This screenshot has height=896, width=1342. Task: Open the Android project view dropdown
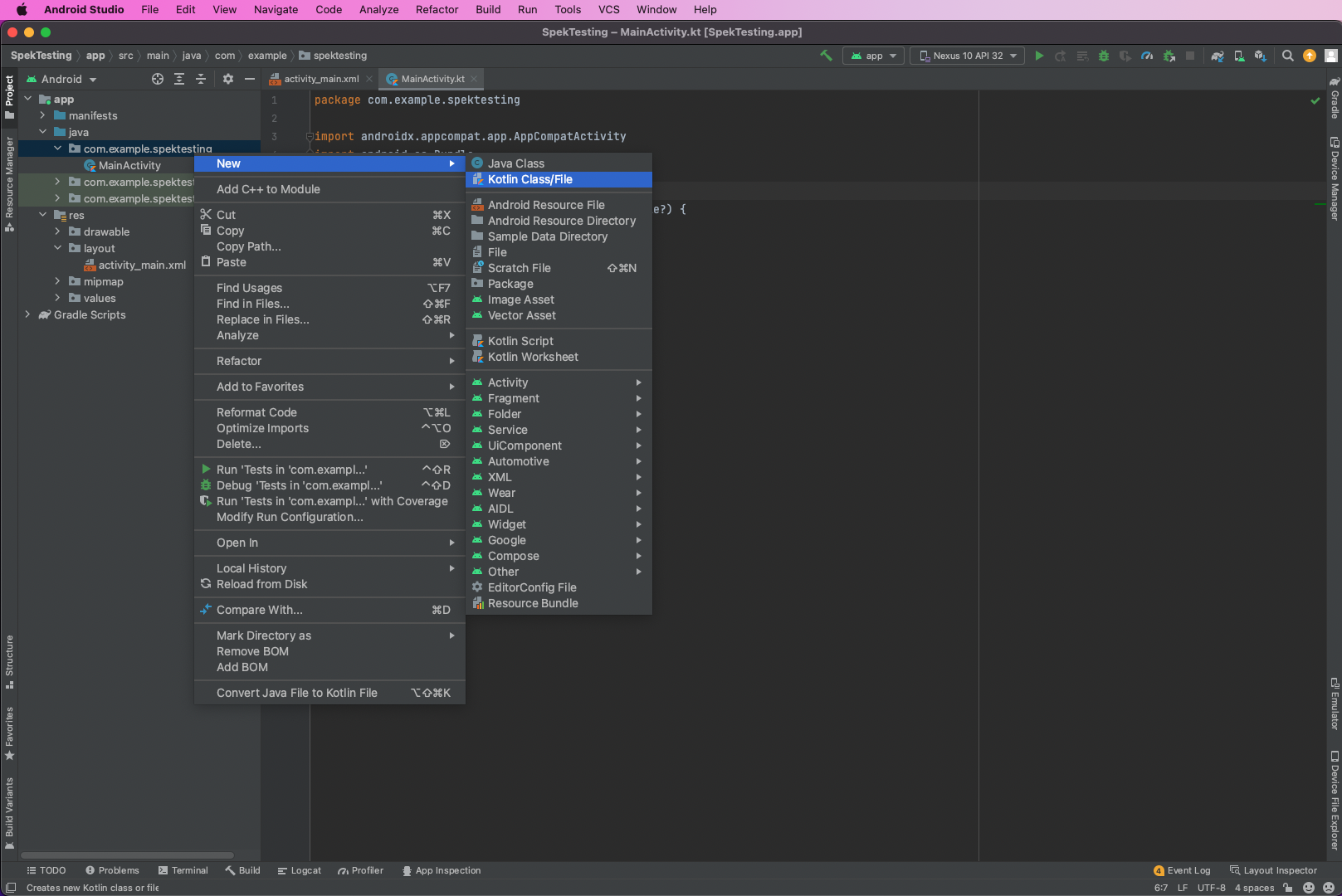pyautogui.click(x=62, y=79)
